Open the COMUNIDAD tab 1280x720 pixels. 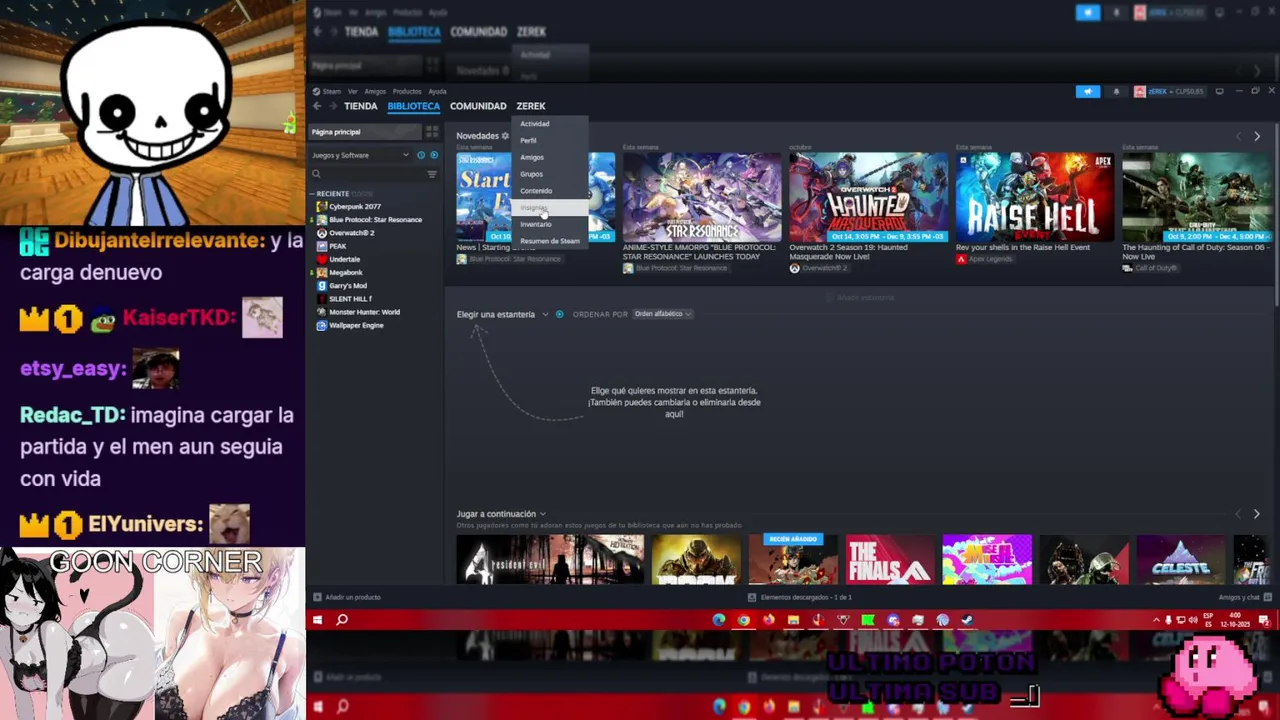(x=478, y=106)
